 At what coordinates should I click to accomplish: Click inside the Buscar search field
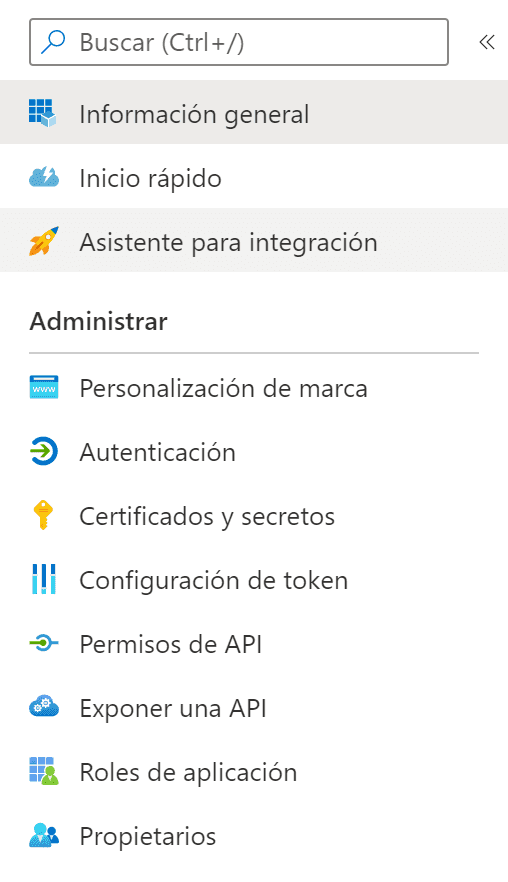coord(239,42)
